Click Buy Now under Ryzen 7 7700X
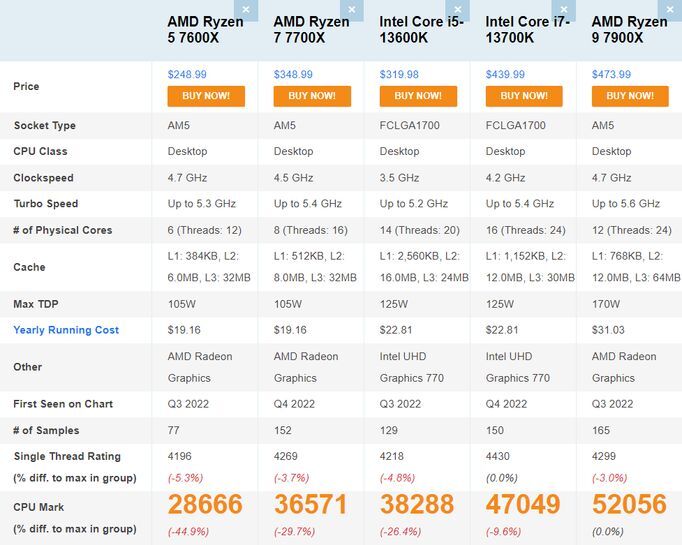This screenshot has height=545, width=682. click(312, 96)
